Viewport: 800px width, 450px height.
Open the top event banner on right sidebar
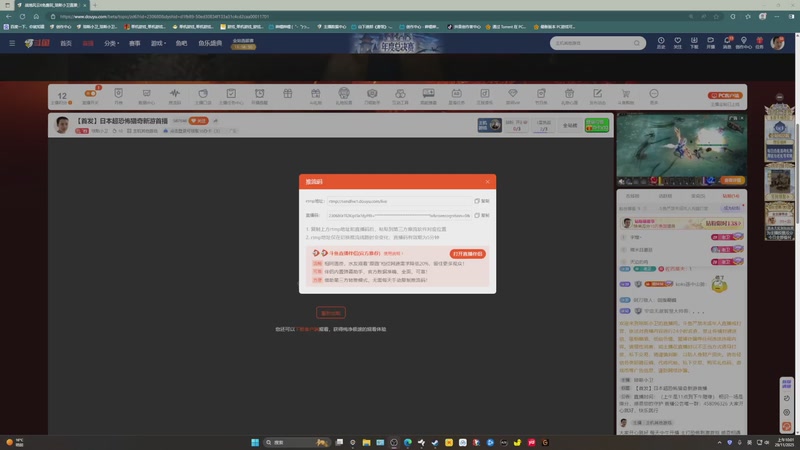(779, 132)
